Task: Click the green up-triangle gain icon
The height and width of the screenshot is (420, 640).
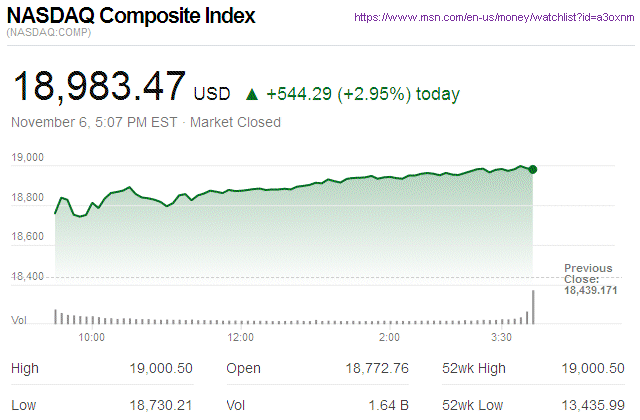Action: pos(251,95)
